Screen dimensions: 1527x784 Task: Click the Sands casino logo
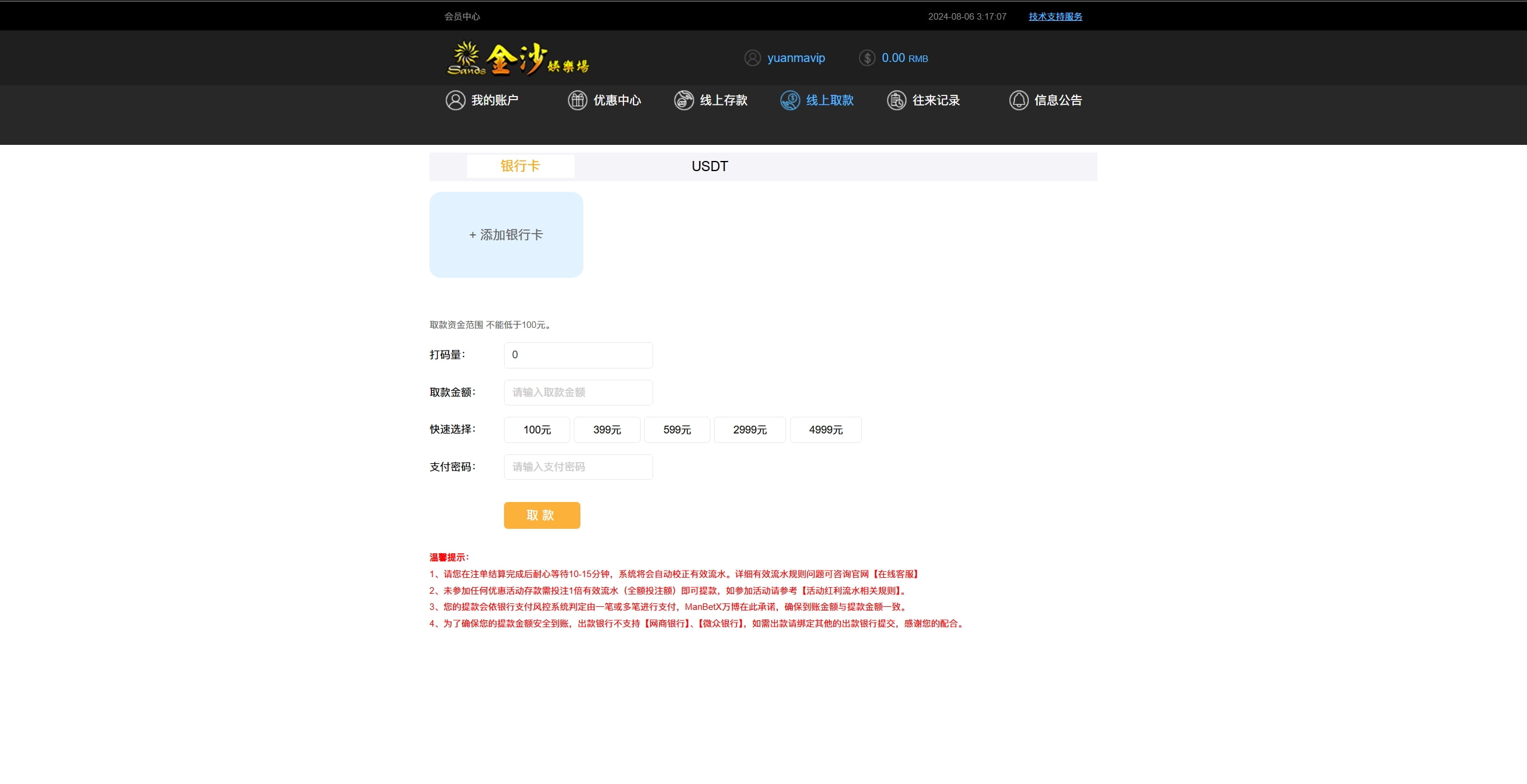pos(518,58)
